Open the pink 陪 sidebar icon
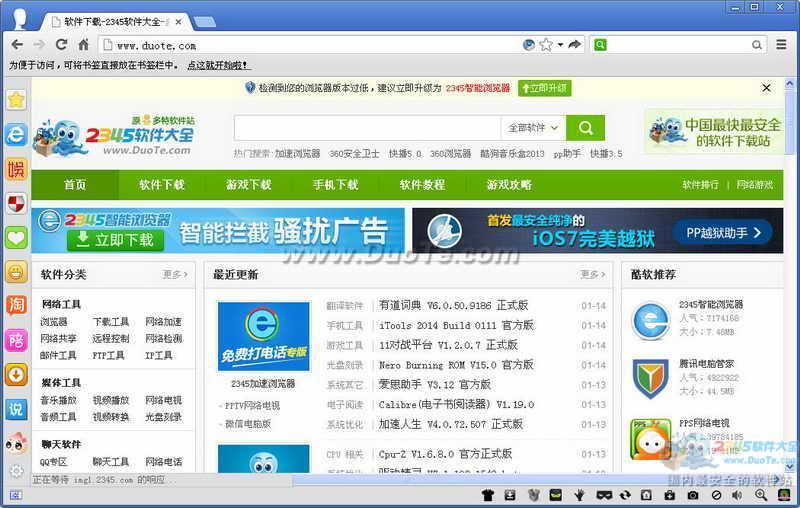The width and height of the screenshot is (800, 508). 16,340
